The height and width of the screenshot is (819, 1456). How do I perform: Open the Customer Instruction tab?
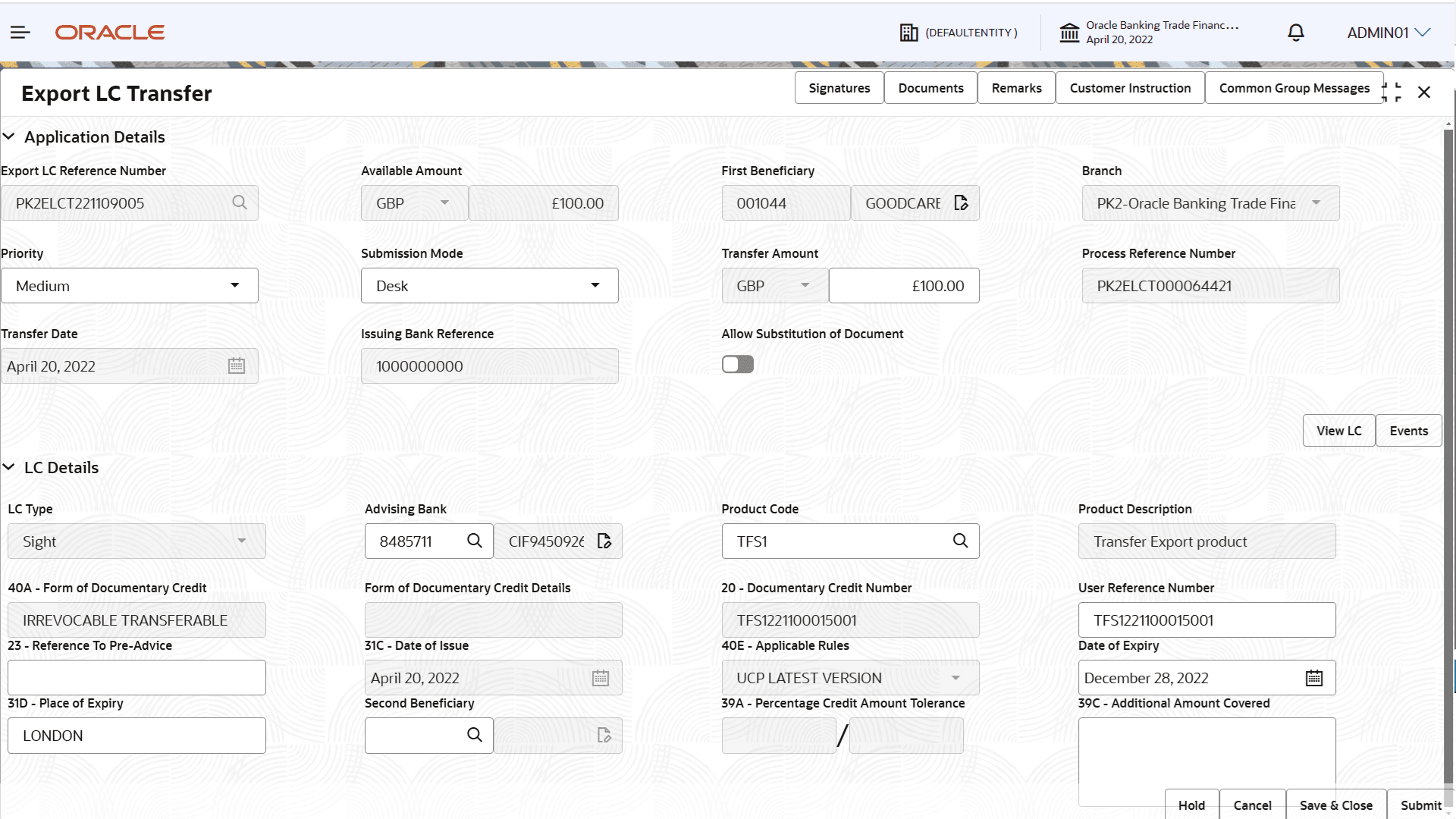click(1129, 88)
